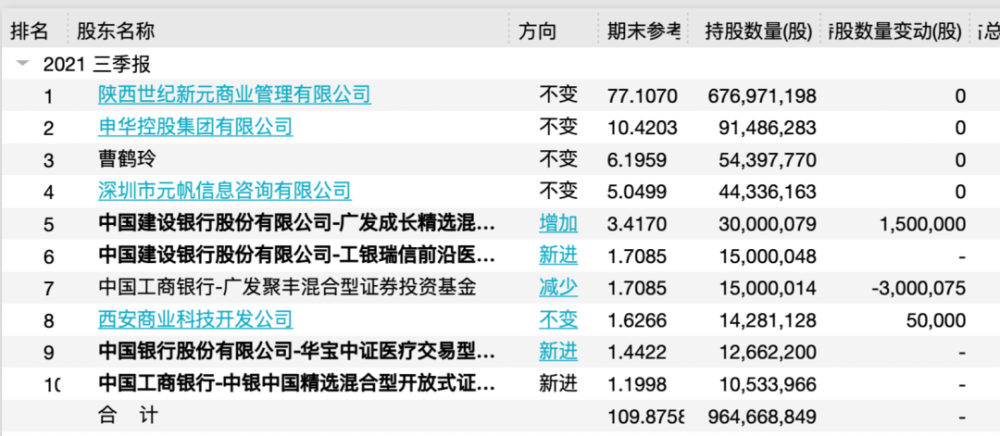The image size is (1000, 436).
Task: Click 不变 link for 西安商业科技 row
Action: (558, 319)
